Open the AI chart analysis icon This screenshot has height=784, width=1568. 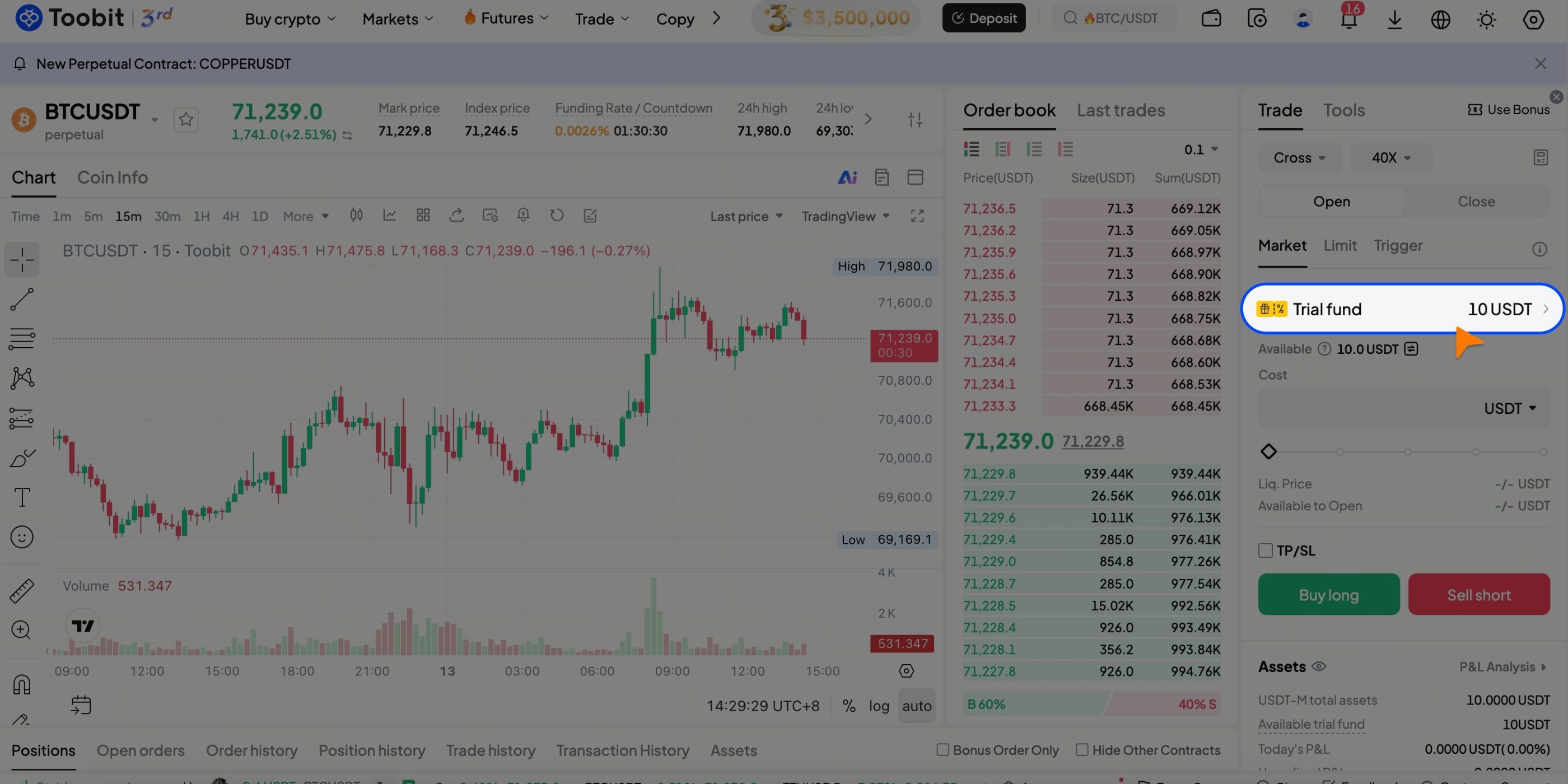tap(847, 177)
